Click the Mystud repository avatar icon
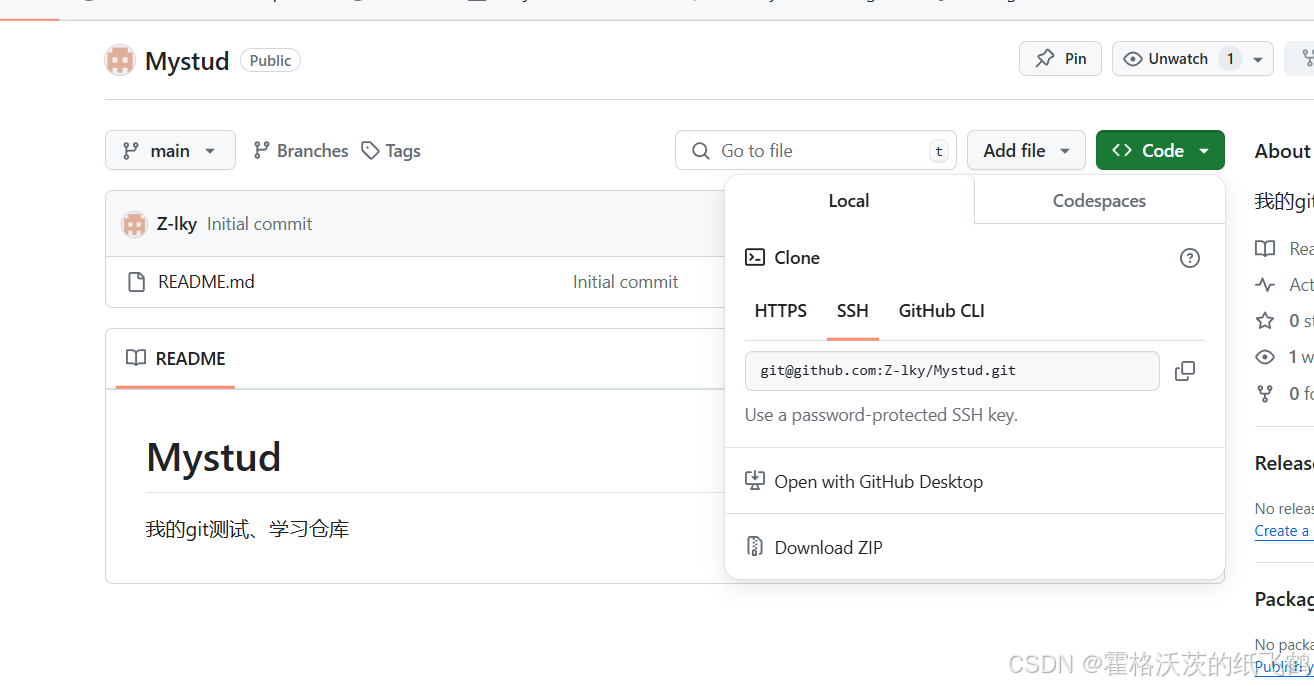The image size is (1314, 686). click(x=120, y=60)
